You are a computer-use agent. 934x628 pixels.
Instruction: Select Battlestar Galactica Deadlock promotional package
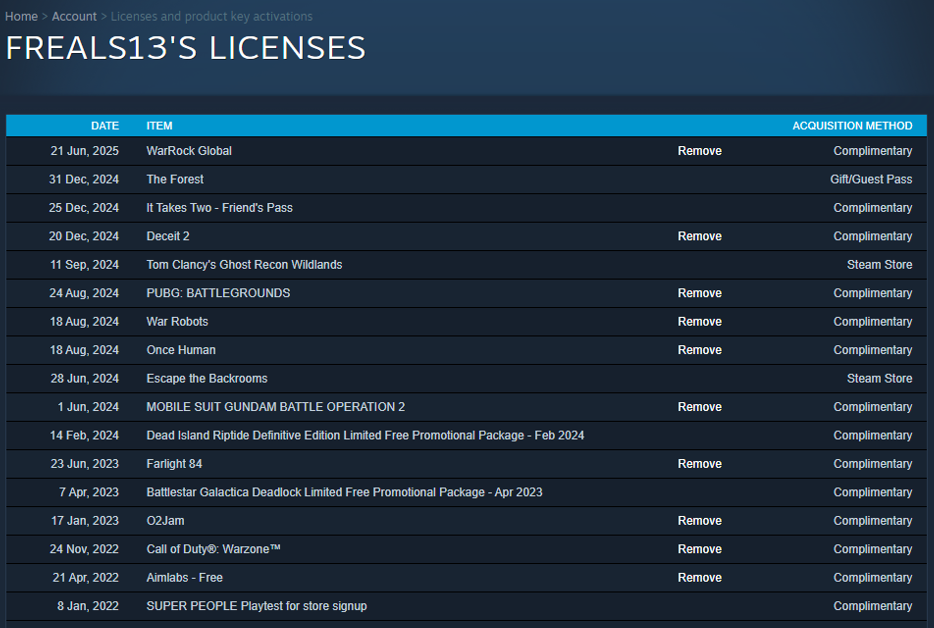point(344,492)
